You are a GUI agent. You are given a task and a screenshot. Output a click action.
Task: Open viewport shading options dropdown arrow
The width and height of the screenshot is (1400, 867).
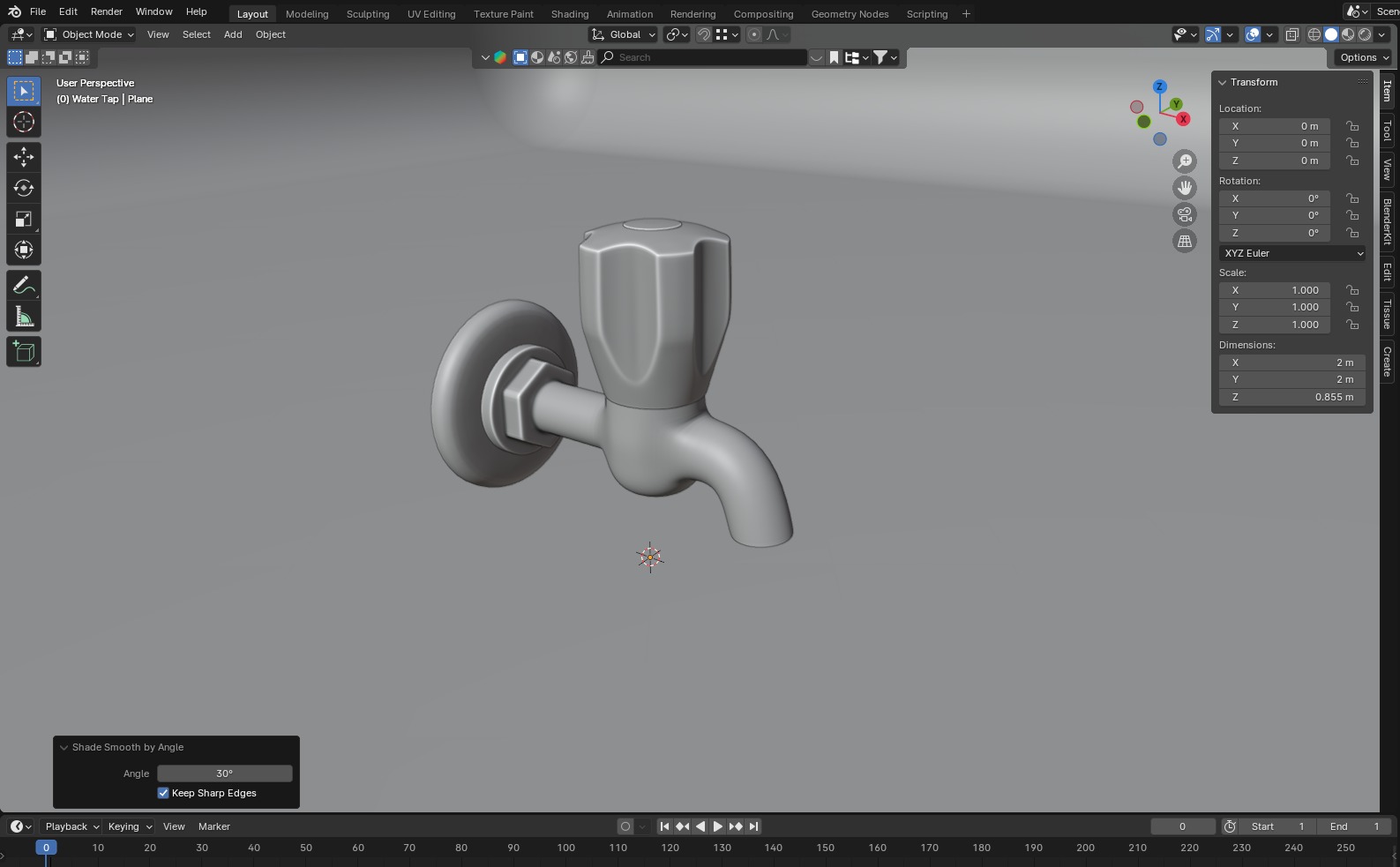coord(1381,34)
